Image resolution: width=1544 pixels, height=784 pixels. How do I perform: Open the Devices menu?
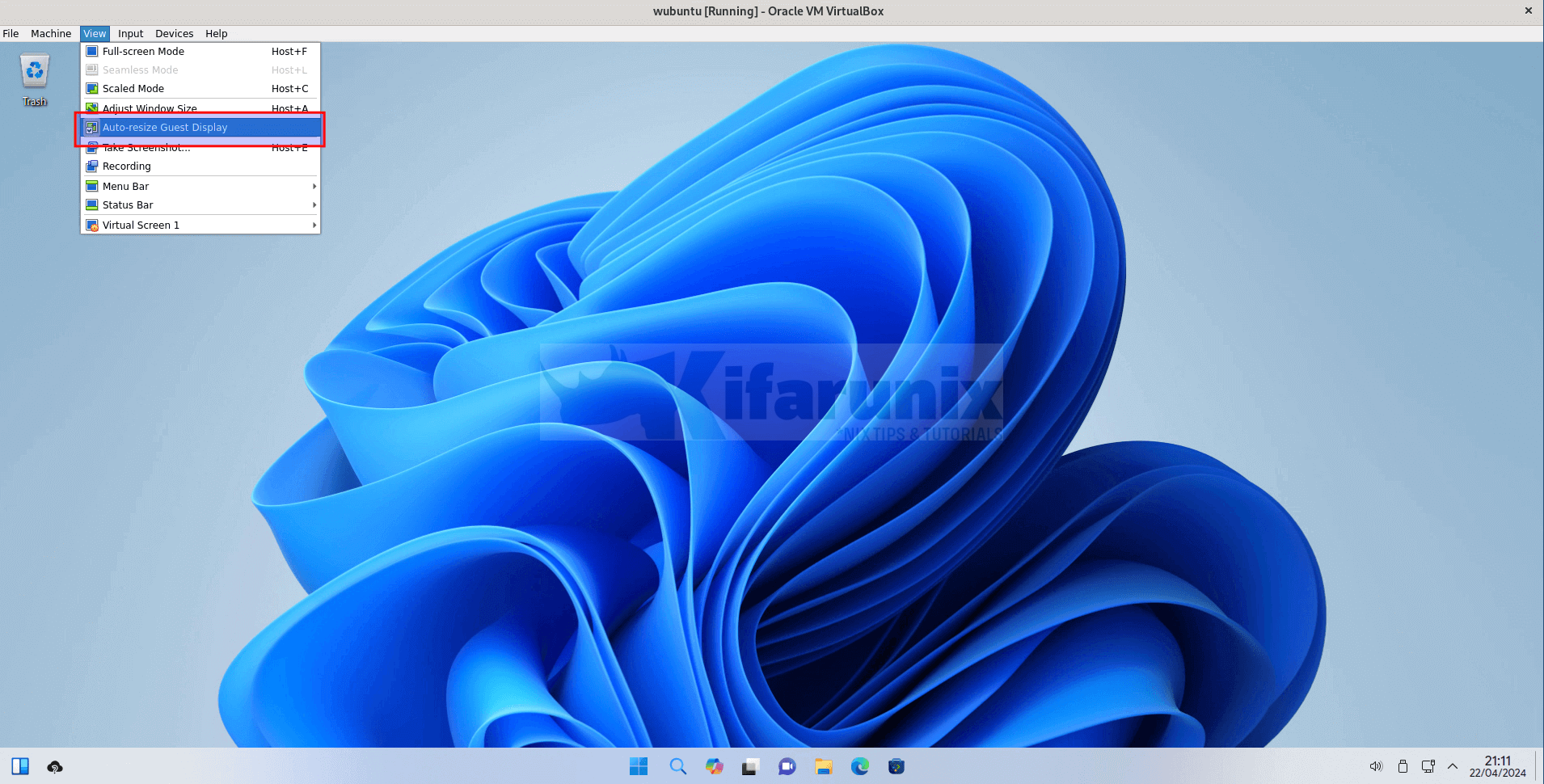pos(174,34)
